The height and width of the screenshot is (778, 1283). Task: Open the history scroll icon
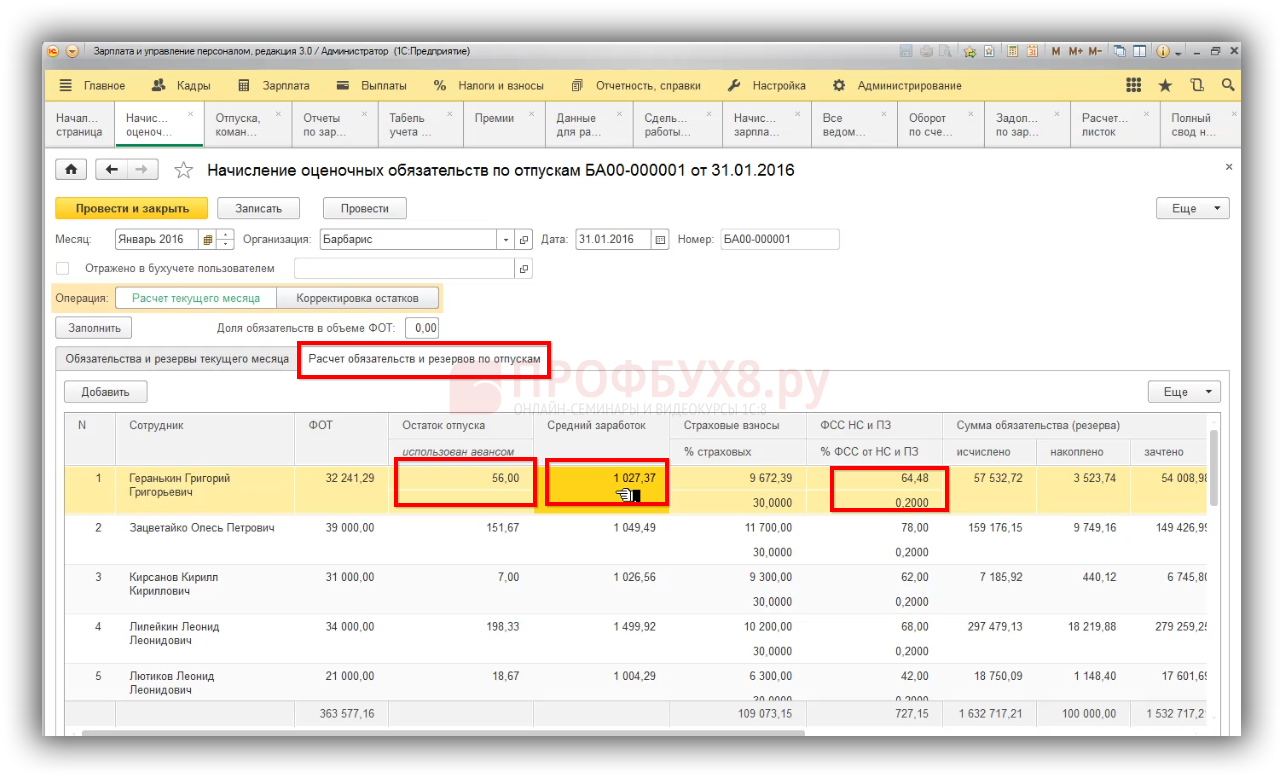click(x=1197, y=86)
